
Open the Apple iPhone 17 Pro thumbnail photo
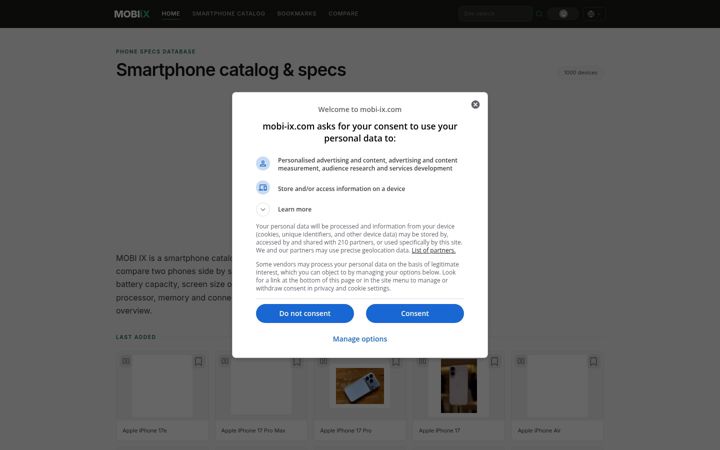tap(360, 386)
